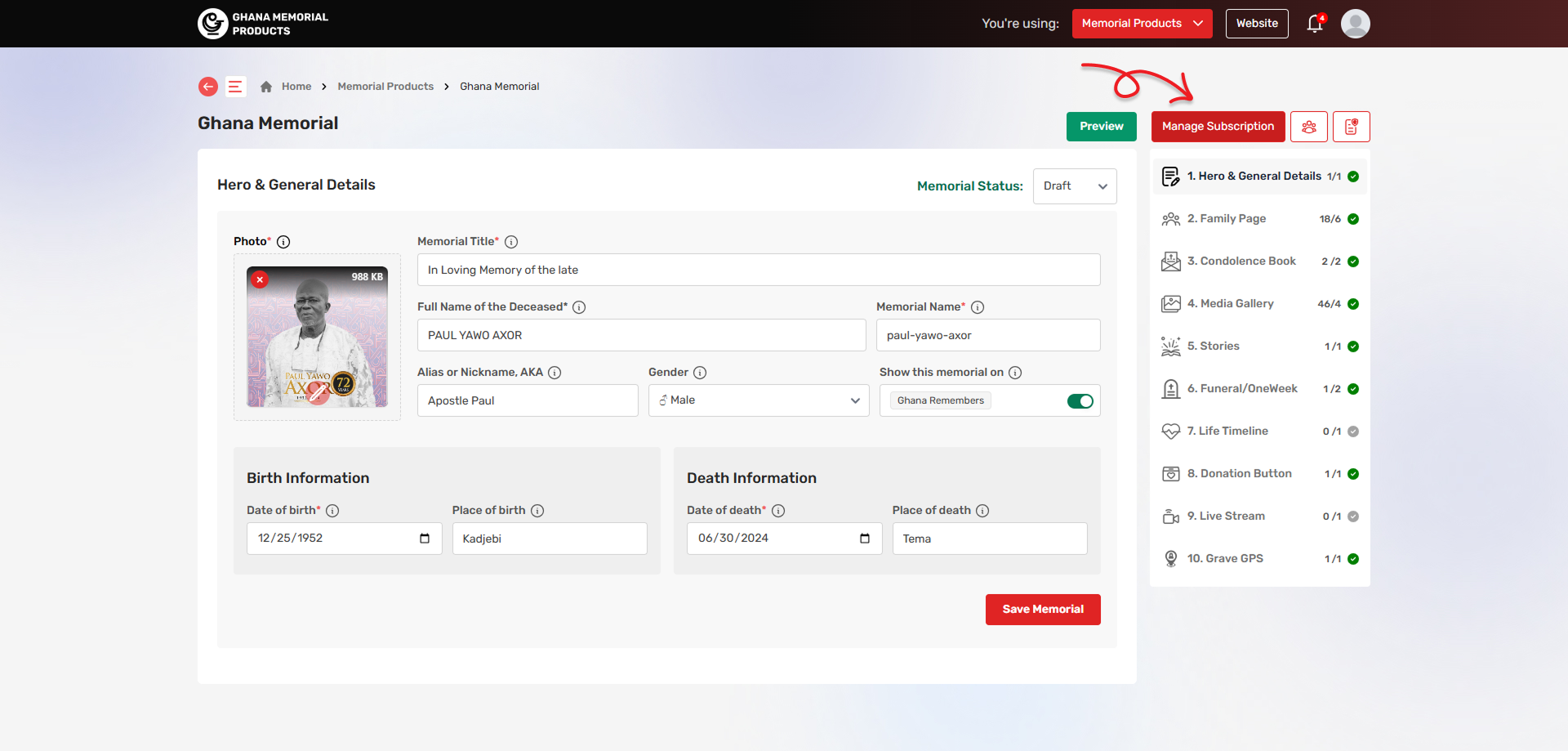Open the Family Page section in the sidebar
This screenshot has height=751, width=1568.
coord(1227,219)
